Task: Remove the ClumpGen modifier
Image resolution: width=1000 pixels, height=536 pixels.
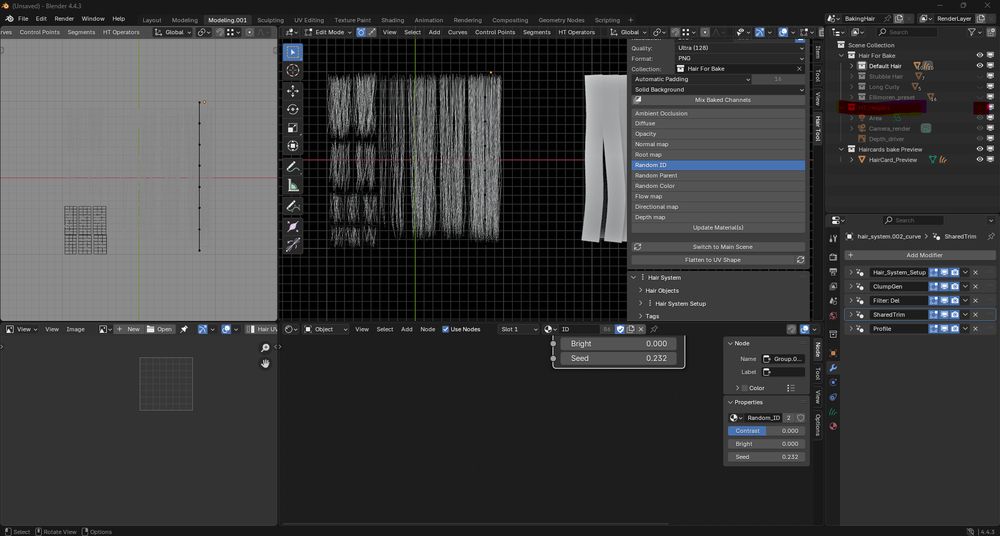Action: pos(975,287)
